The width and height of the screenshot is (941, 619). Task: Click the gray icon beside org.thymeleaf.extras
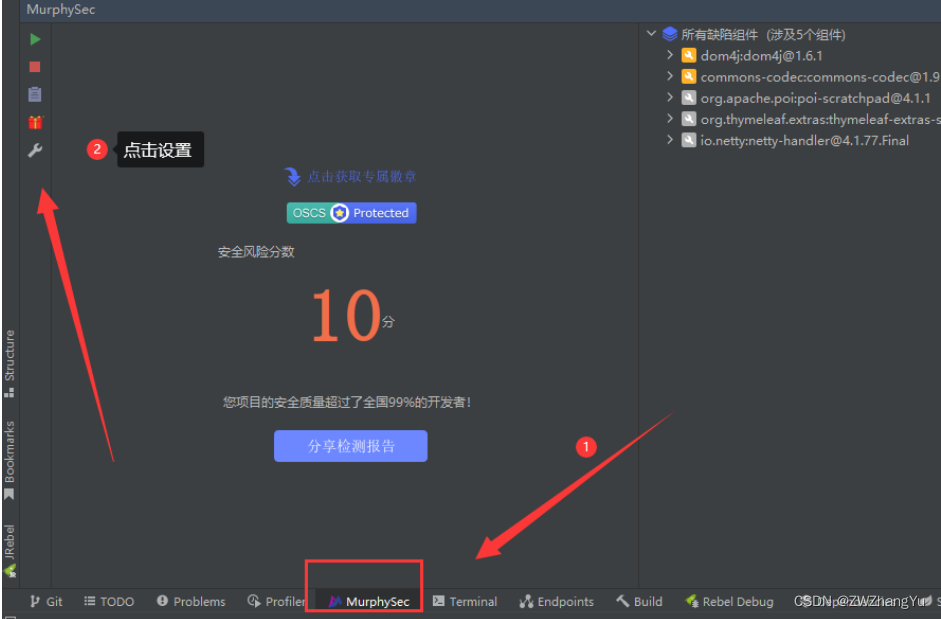688,119
